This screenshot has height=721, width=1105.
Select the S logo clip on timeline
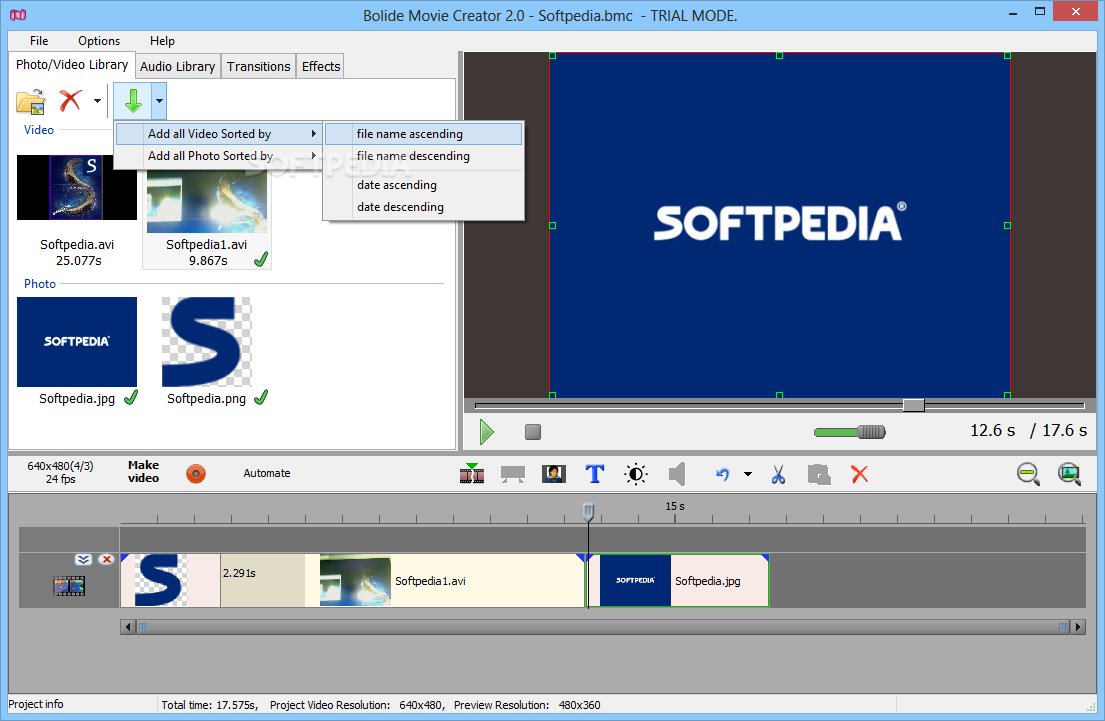(x=171, y=581)
